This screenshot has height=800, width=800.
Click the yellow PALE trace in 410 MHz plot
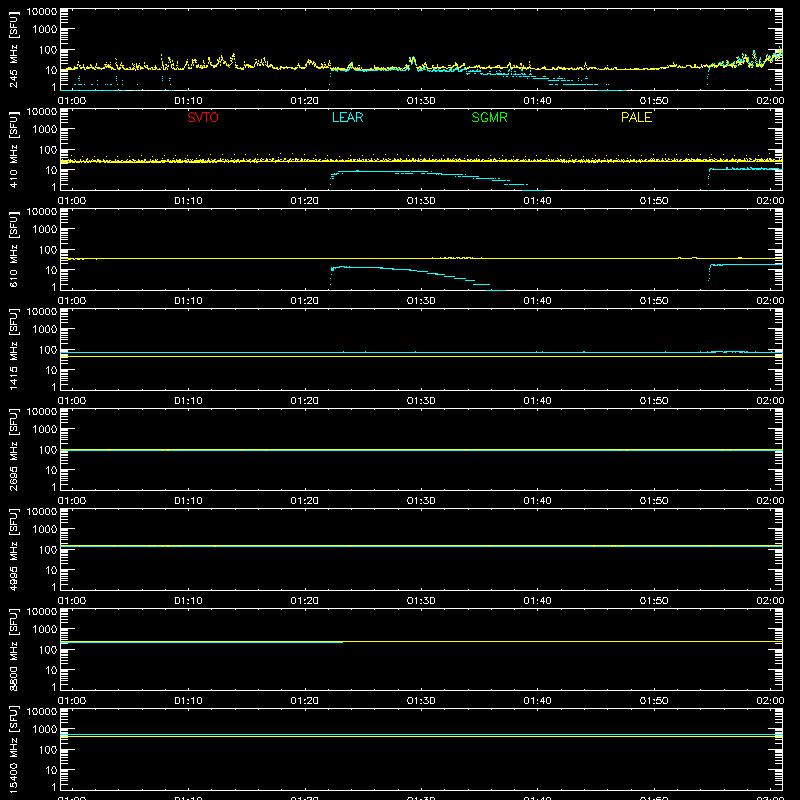[421, 160]
